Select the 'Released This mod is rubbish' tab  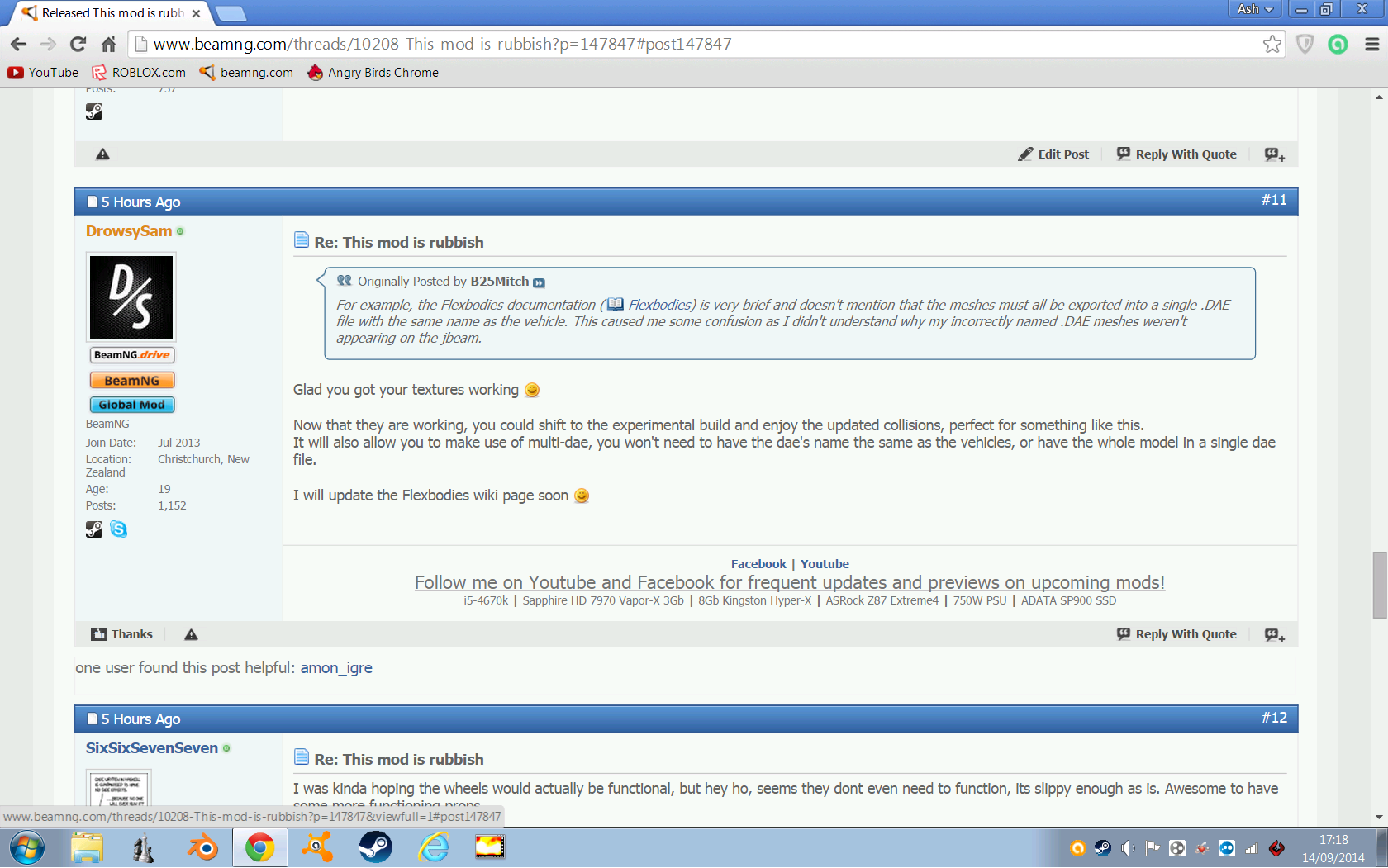tap(111, 13)
